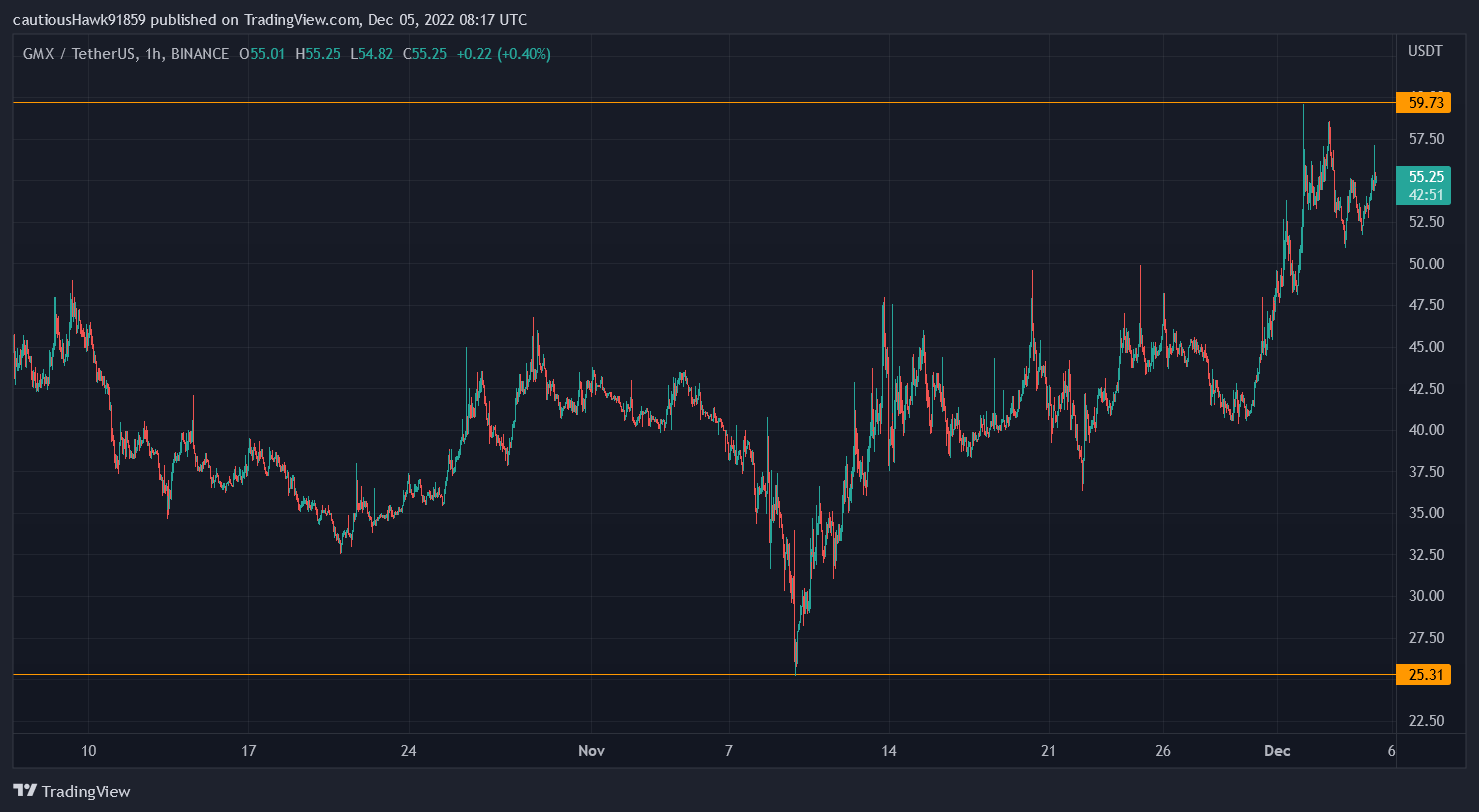Click the 24 date label on time axis
This screenshot has height=812, width=1479.
(408, 750)
